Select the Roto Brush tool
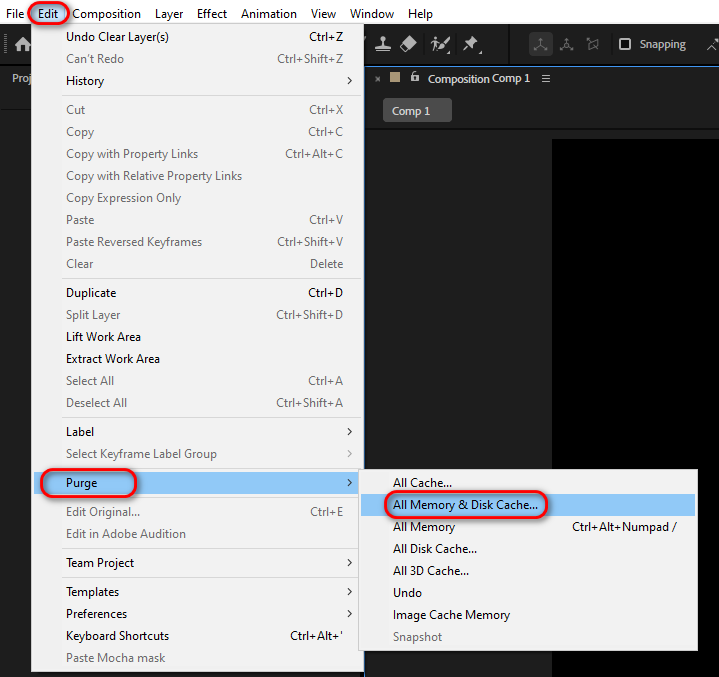Image resolution: width=719 pixels, height=677 pixels. [440, 44]
